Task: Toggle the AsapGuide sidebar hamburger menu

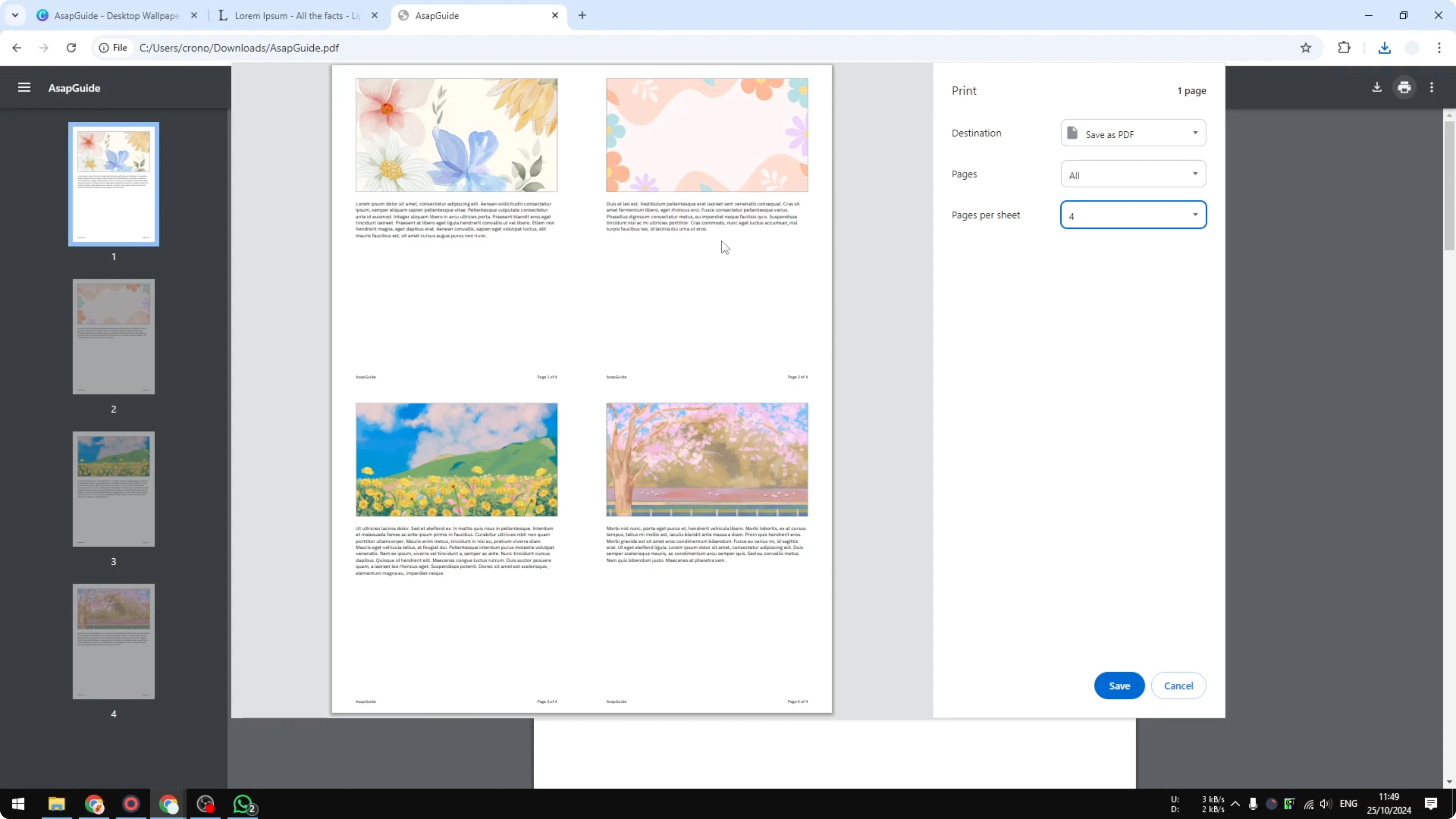Action: coord(24,87)
